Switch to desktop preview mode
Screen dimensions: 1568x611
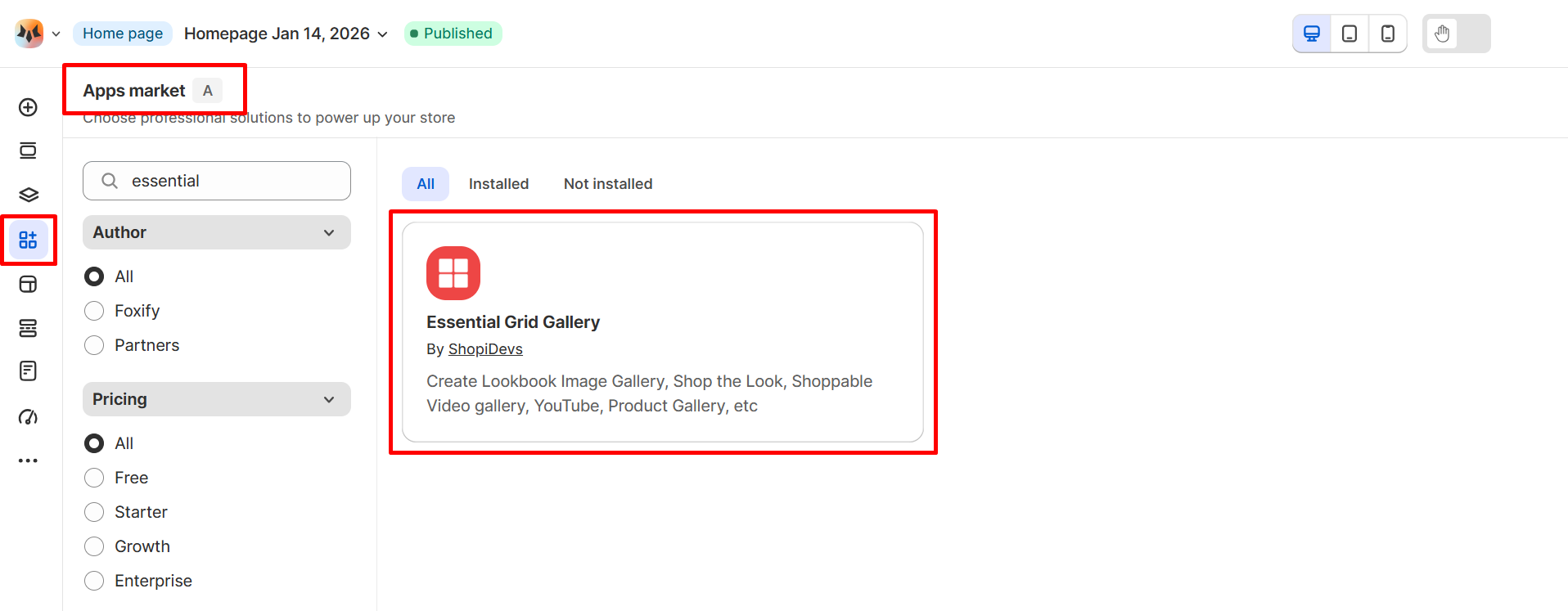[x=1311, y=34]
